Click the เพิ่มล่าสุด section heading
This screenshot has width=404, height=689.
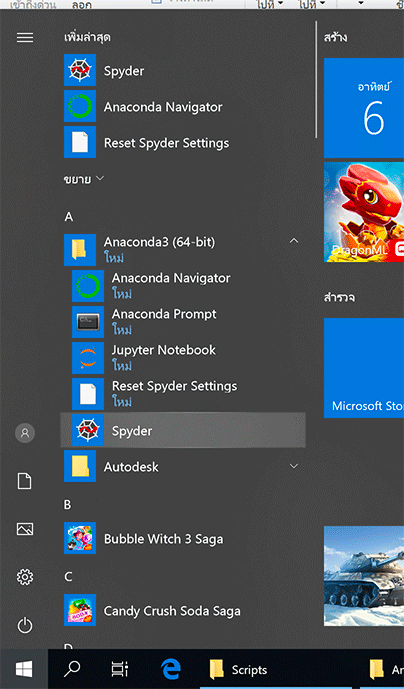(87, 37)
